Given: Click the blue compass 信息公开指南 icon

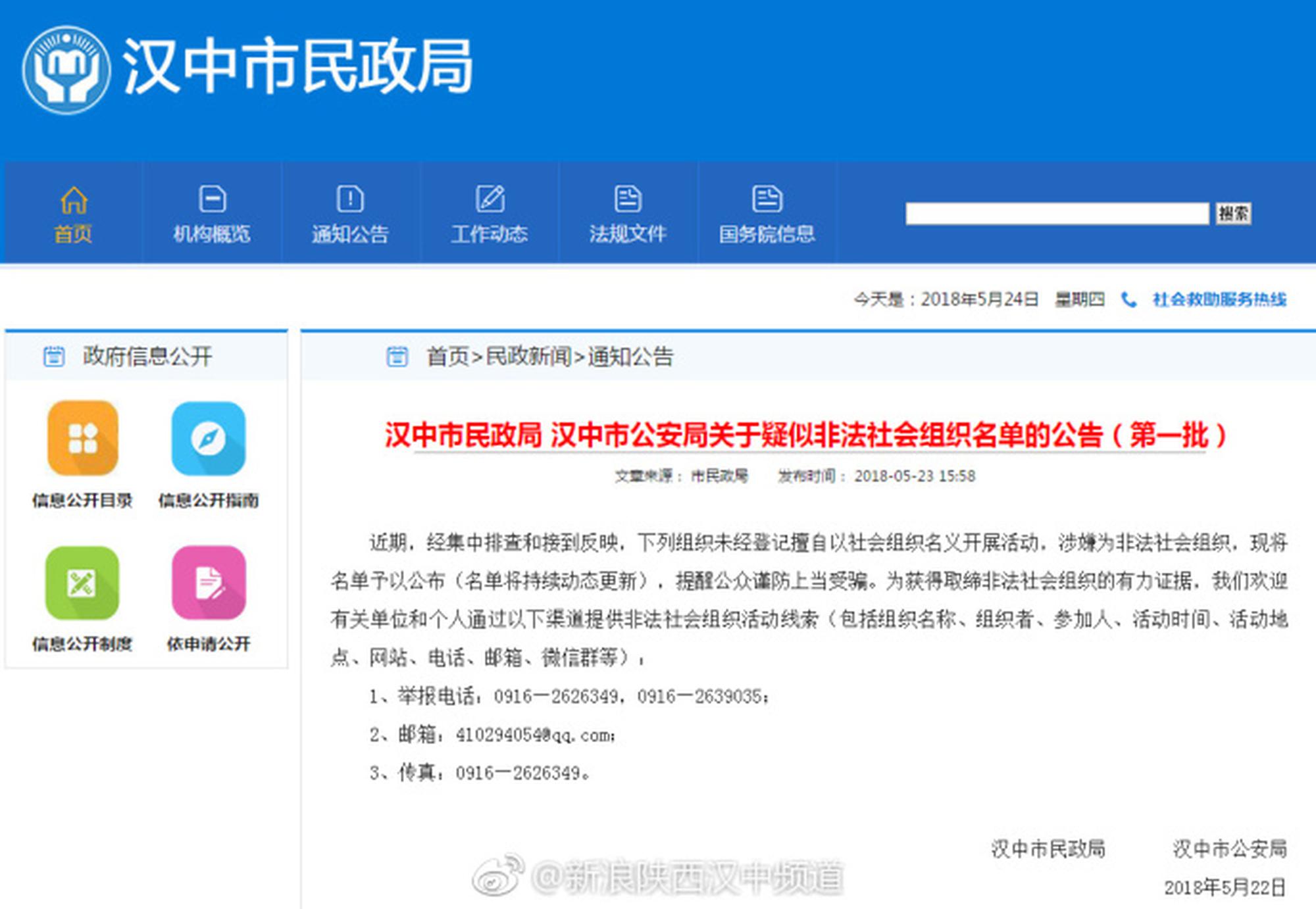Looking at the screenshot, I should tap(209, 438).
